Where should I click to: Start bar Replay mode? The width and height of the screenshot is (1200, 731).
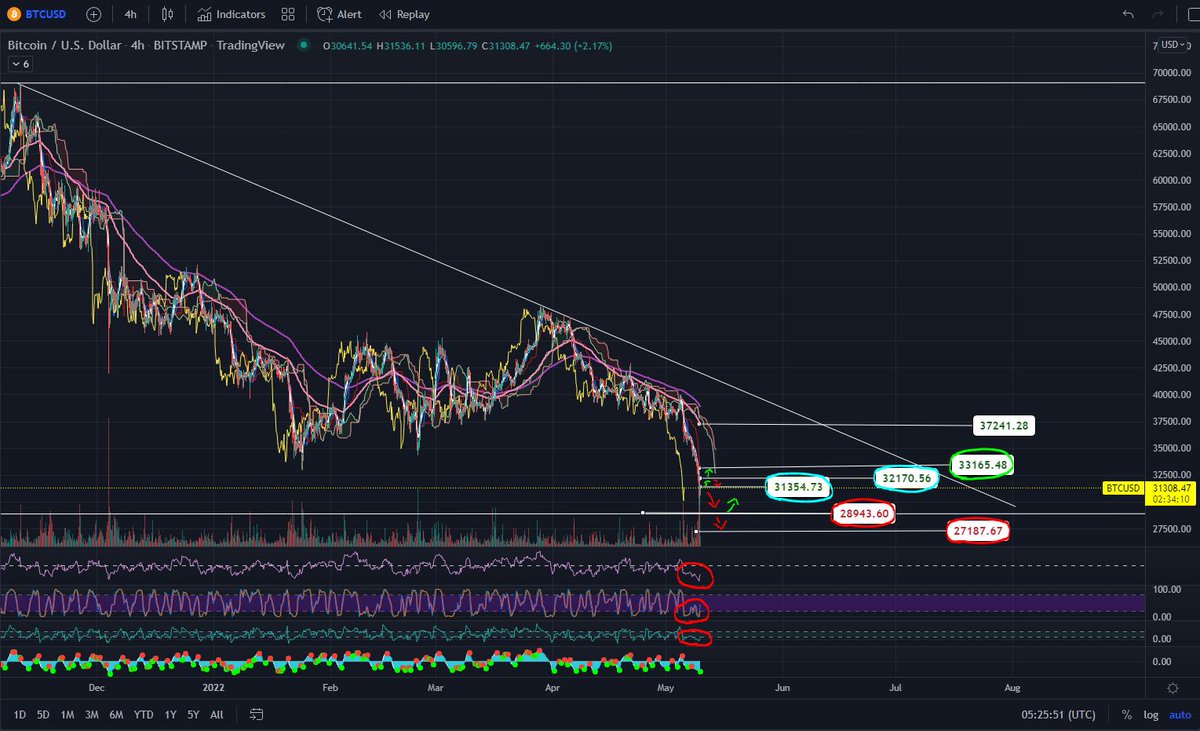tap(403, 14)
